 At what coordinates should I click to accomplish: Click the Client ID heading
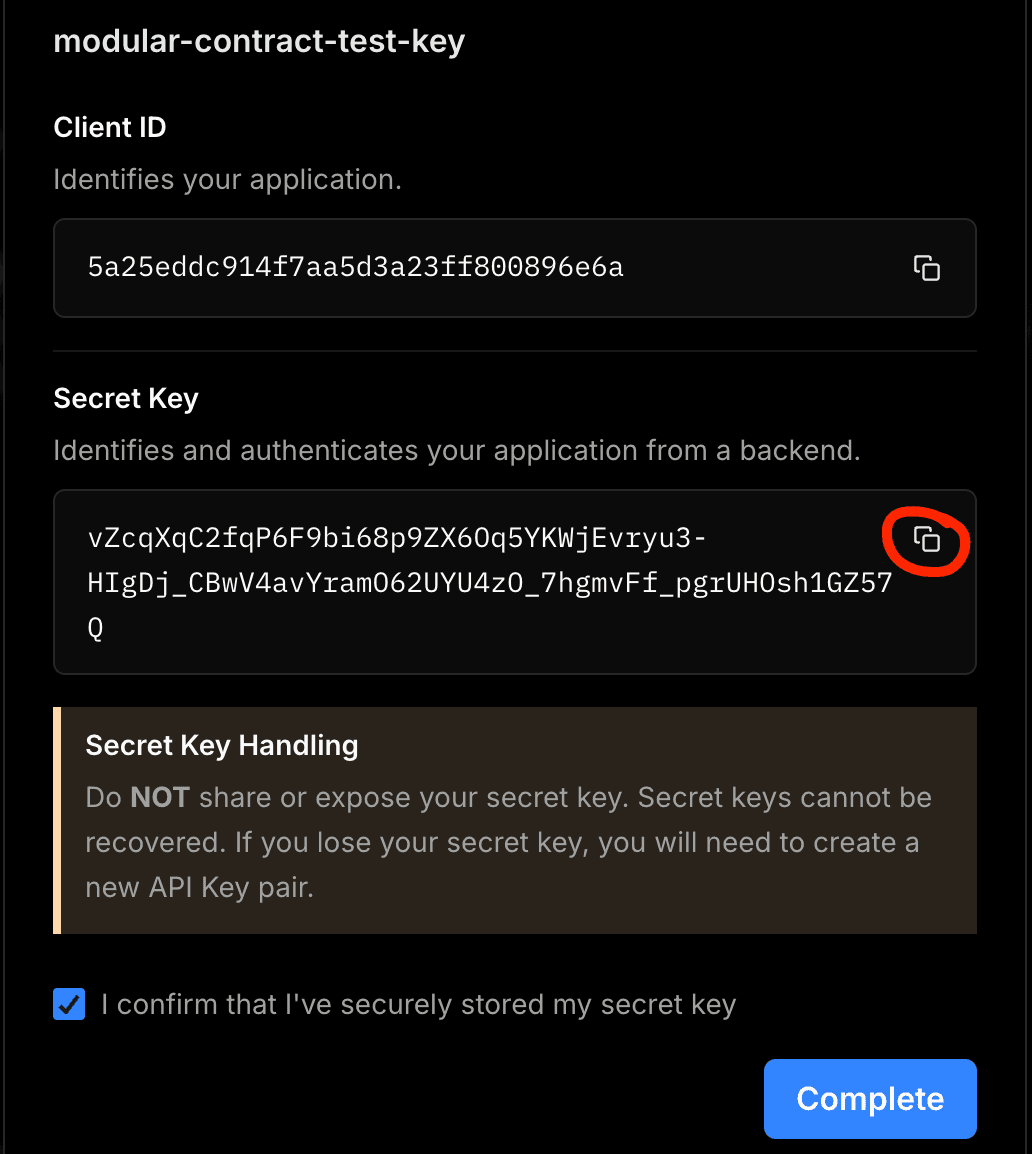110,127
